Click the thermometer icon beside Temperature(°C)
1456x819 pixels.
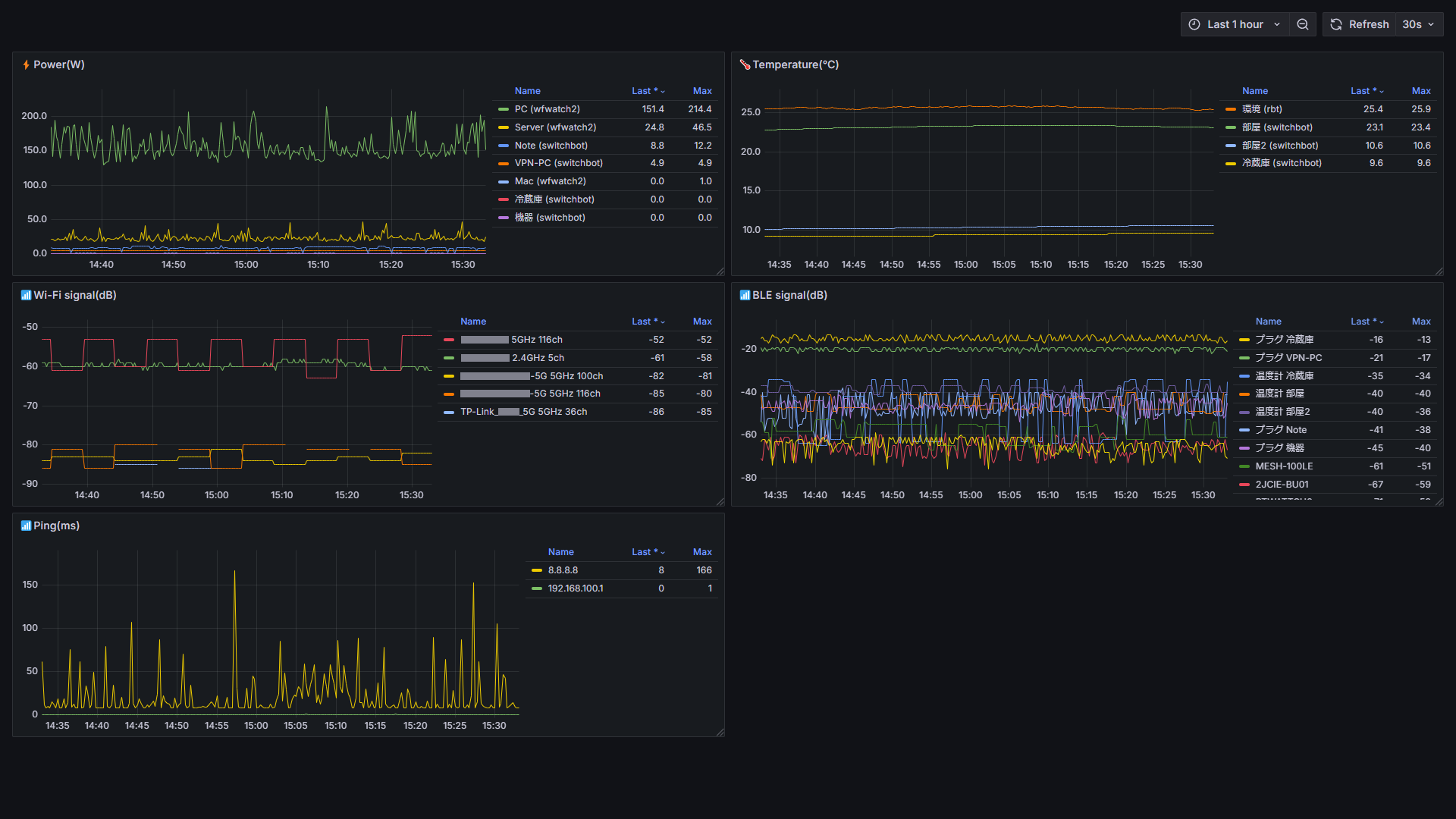[x=745, y=65]
